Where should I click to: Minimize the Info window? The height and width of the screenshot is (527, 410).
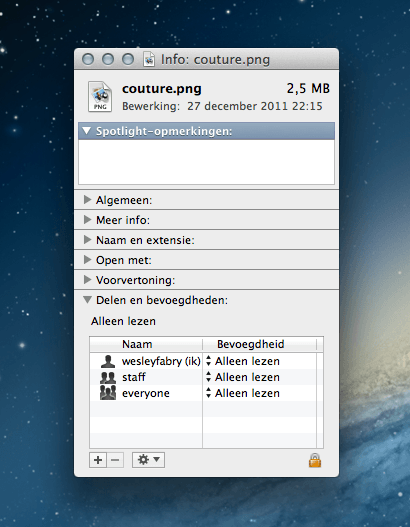click(x=108, y=59)
